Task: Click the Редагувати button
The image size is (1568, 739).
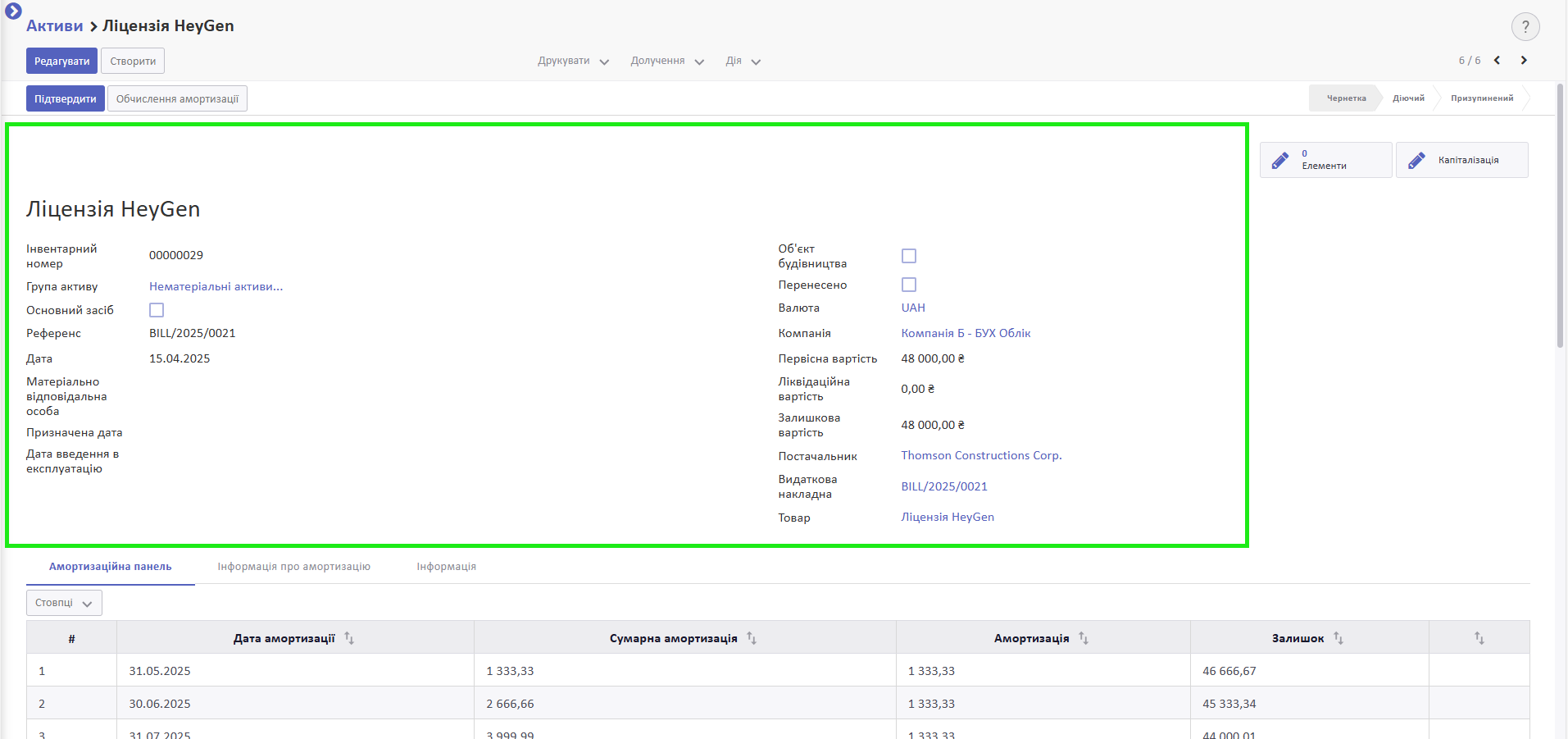Action: 61,61
